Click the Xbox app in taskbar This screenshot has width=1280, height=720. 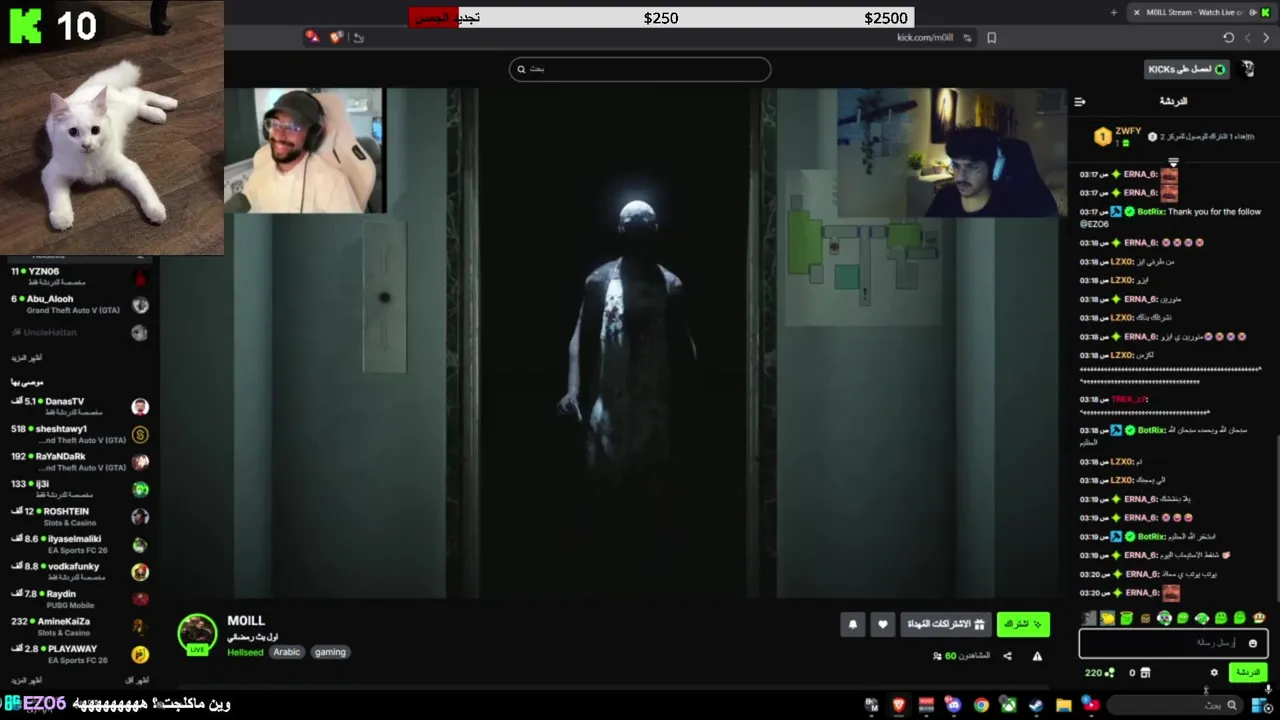(x=1009, y=705)
